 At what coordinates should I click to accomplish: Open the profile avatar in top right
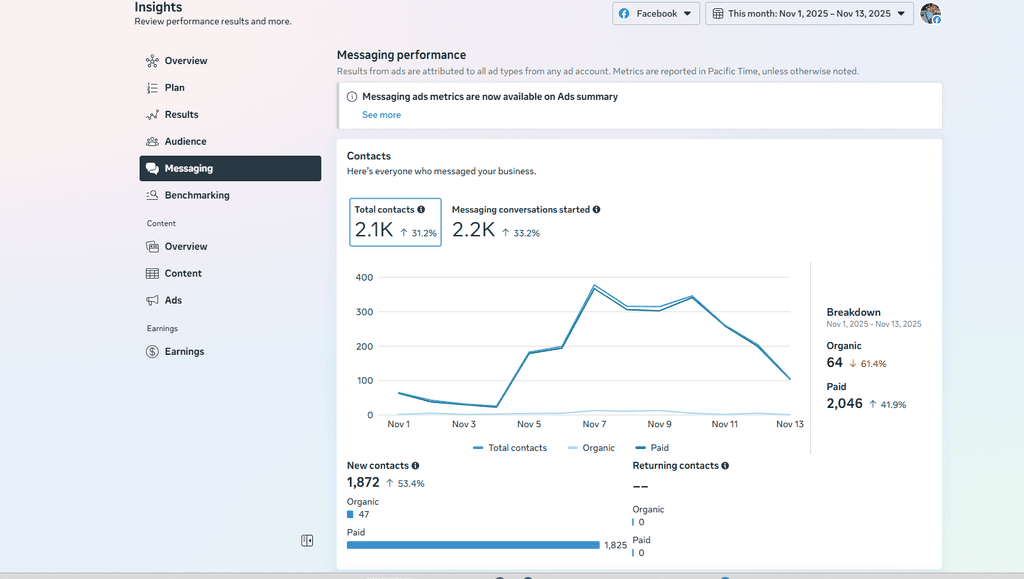click(930, 14)
